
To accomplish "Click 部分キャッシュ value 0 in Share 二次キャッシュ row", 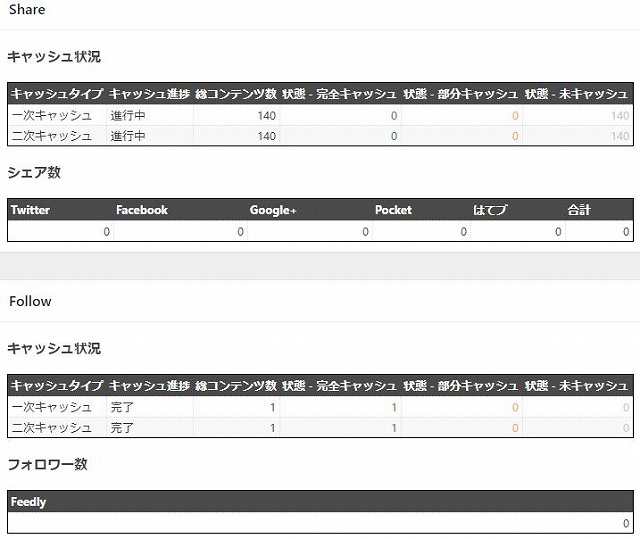I will [515, 136].
